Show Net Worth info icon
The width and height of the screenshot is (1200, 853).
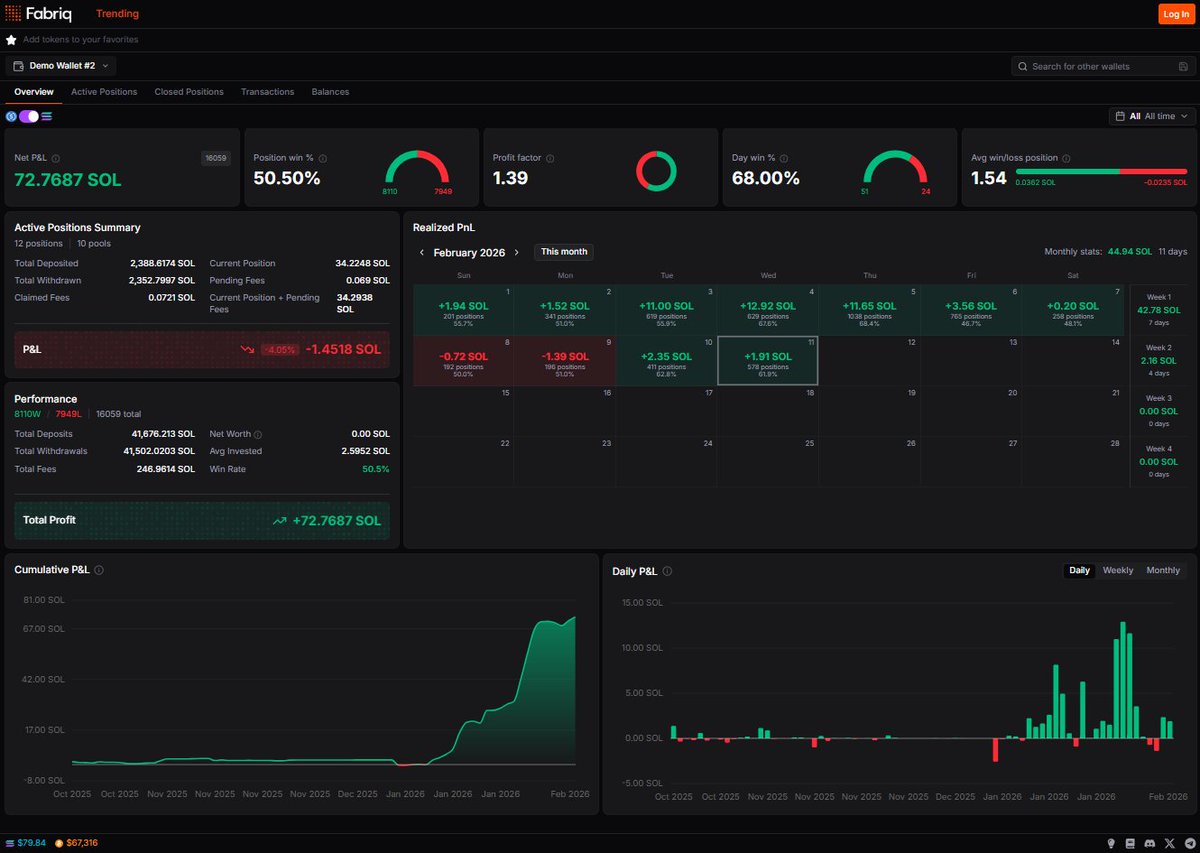coord(258,435)
